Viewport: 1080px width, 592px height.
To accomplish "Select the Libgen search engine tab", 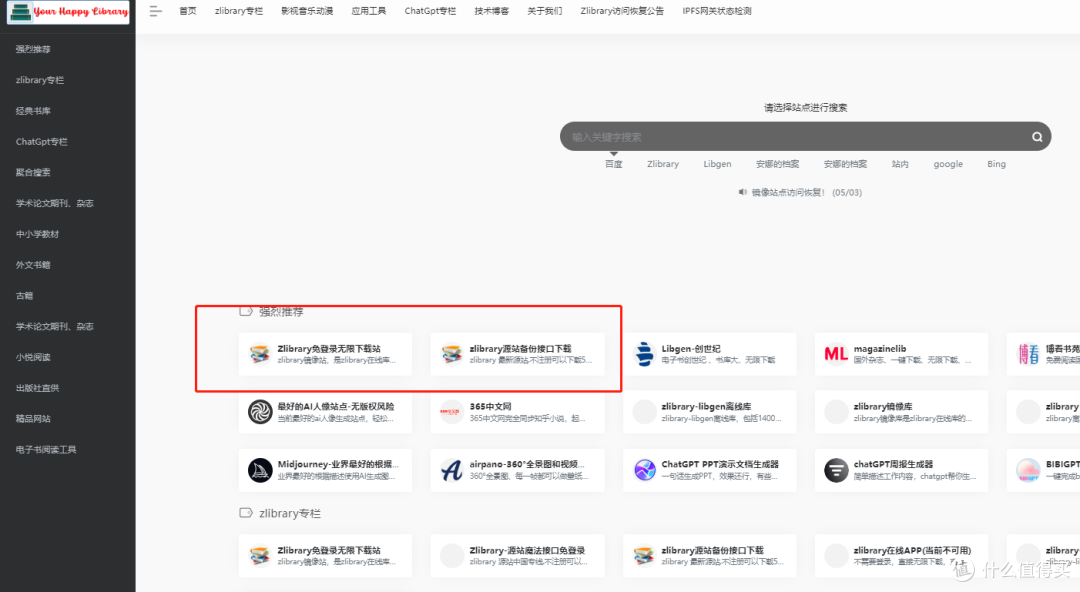I will coord(717,164).
